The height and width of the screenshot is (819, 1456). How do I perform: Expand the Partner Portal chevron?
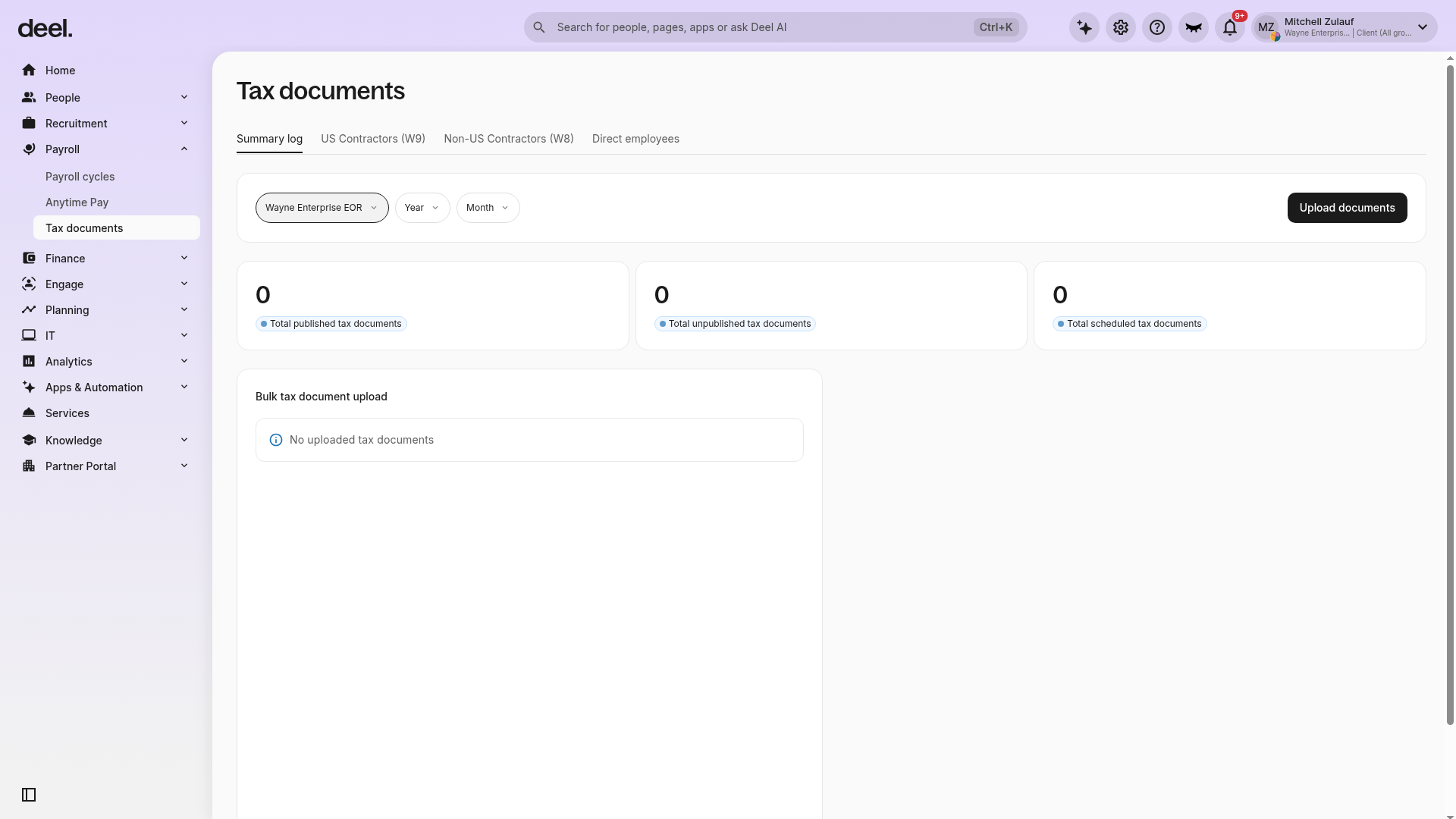click(x=184, y=466)
